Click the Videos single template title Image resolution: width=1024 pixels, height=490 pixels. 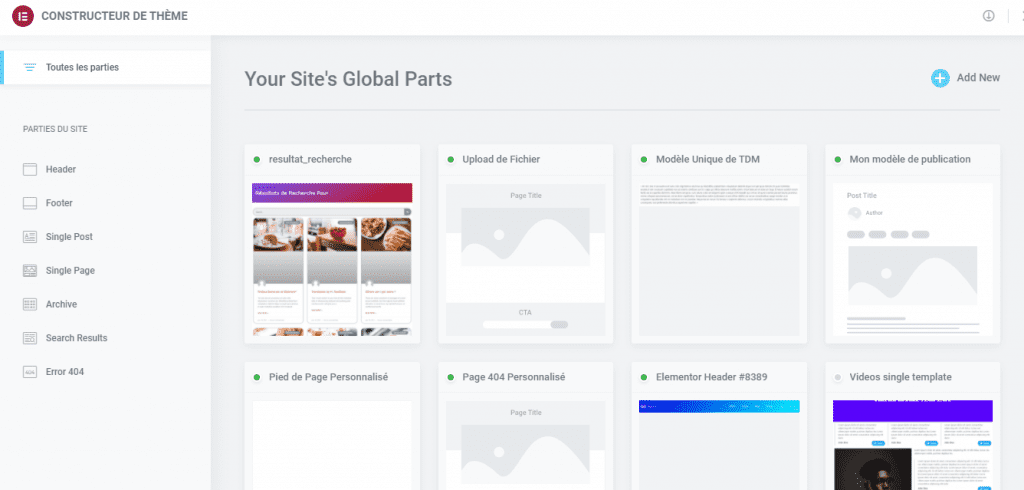[901, 378]
